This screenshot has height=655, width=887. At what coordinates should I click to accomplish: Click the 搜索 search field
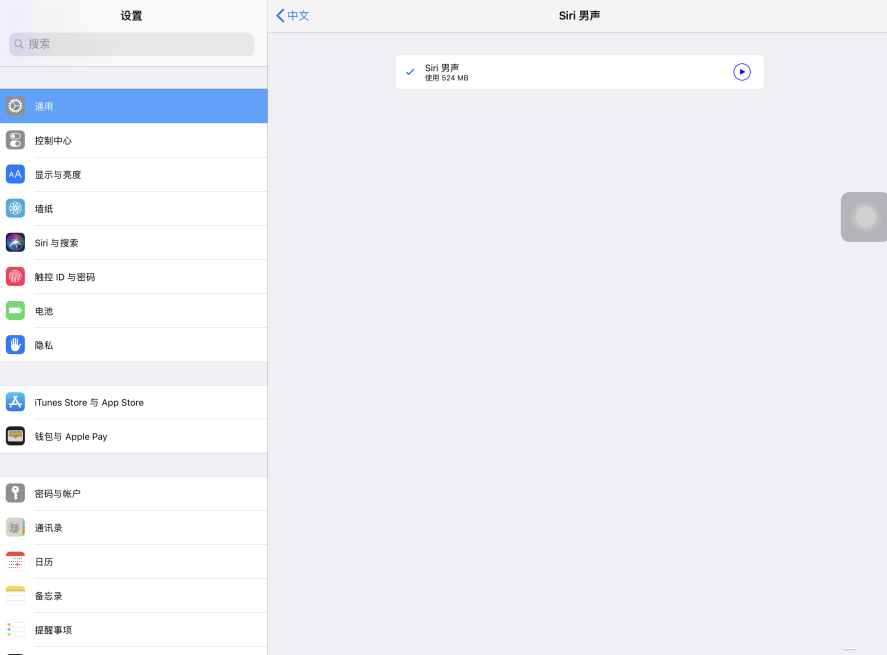132,44
